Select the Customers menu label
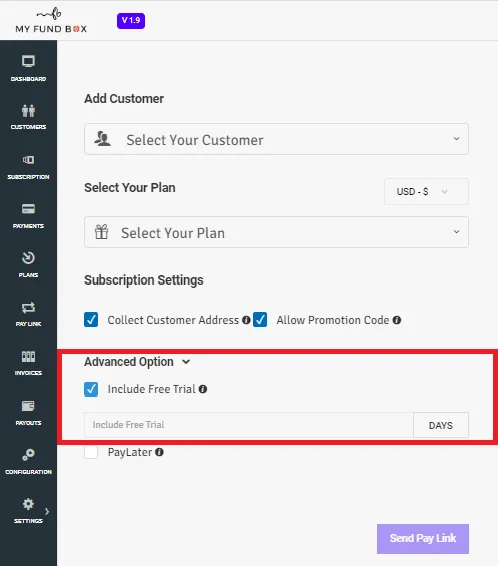Screen dimensions: 498x566 [28, 127]
